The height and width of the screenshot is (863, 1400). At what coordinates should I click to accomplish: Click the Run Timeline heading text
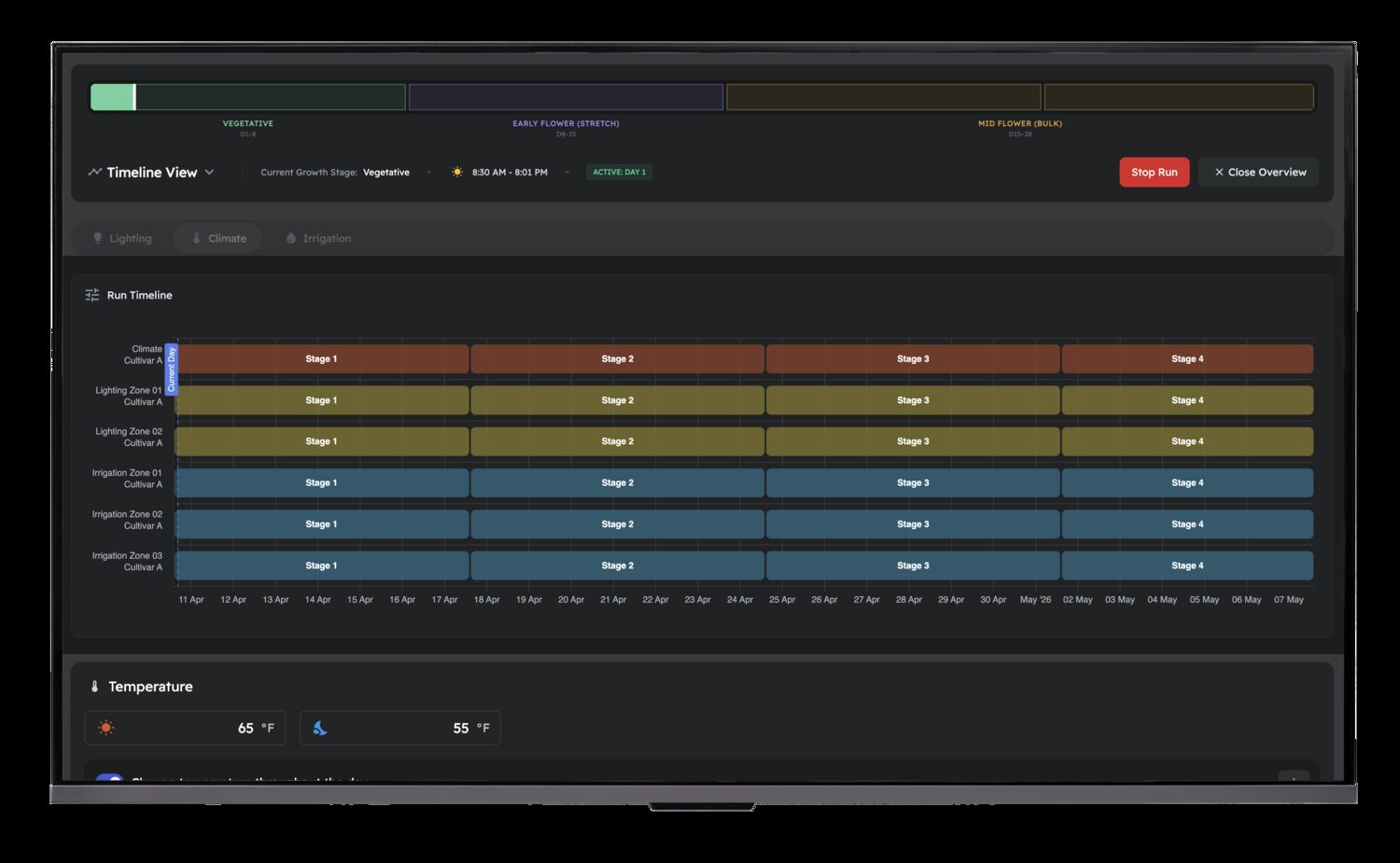pos(140,295)
